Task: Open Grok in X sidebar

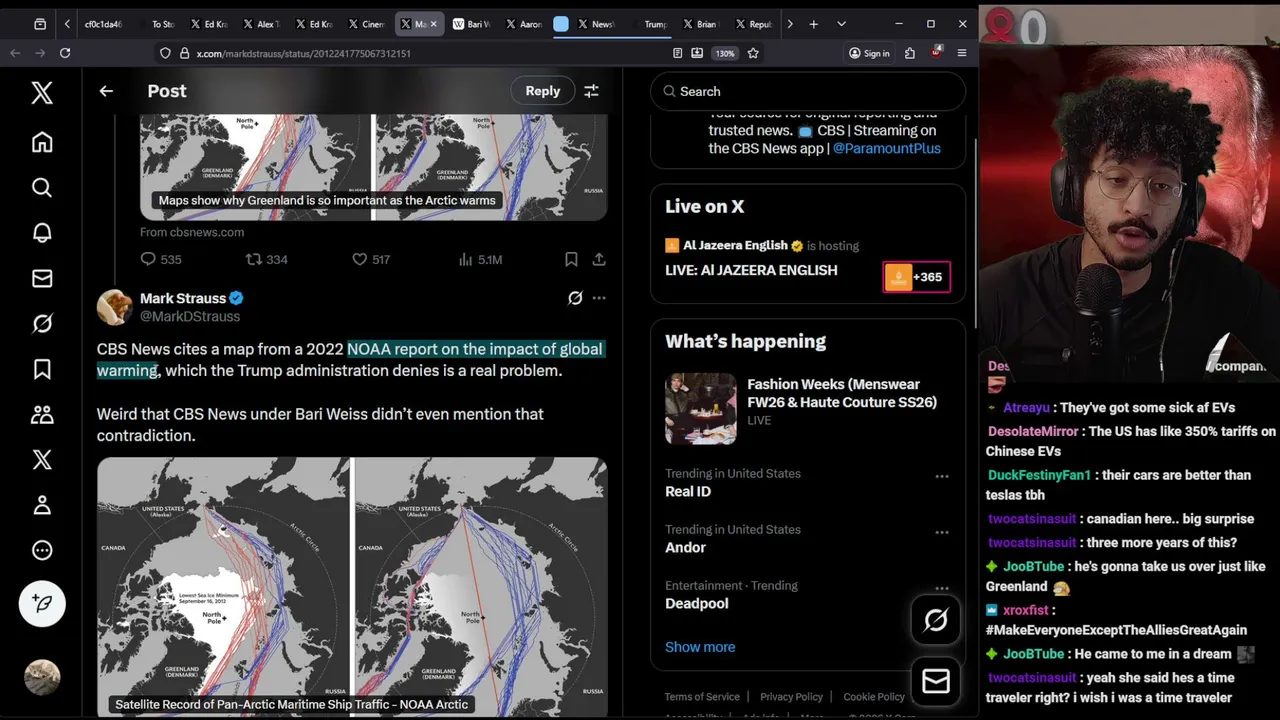Action: (42, 323)
